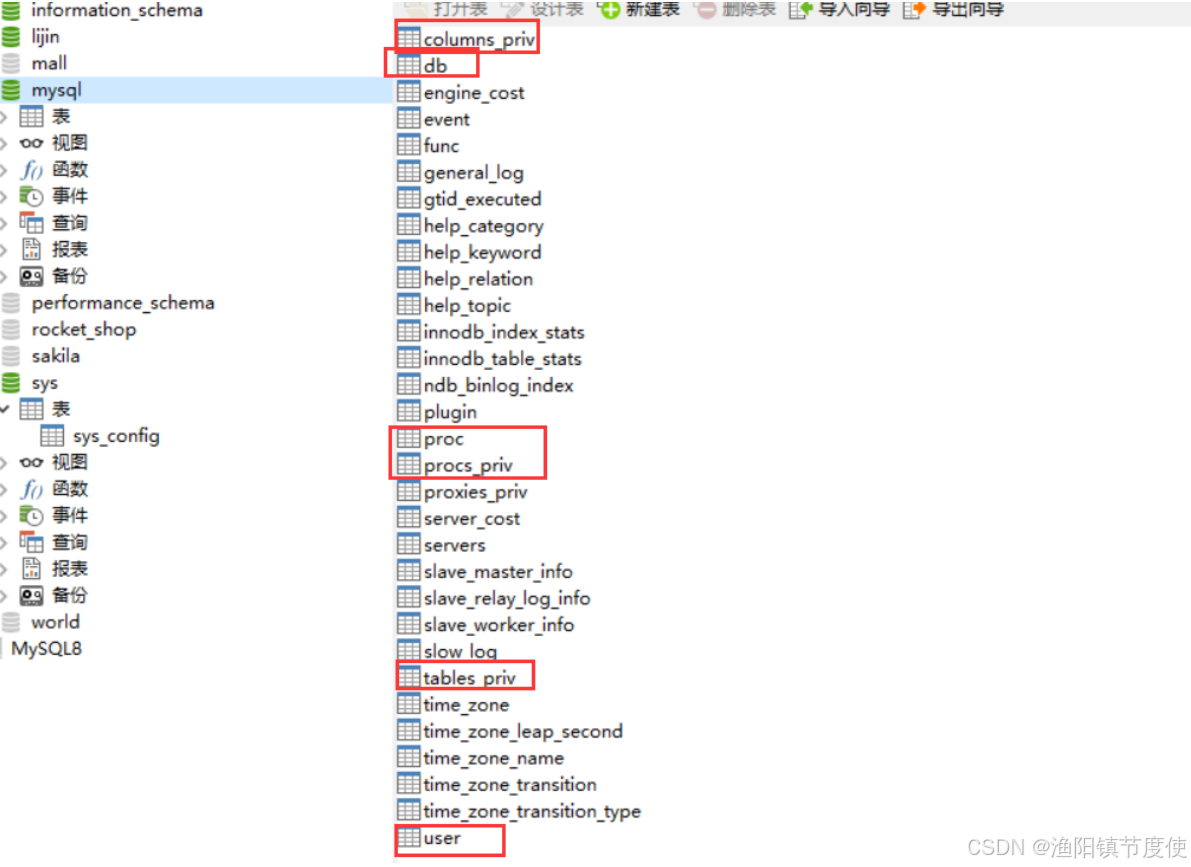Select the help_category table
Image resolution: width=1191 pixels, height=867 pixels.
point(484,226)
